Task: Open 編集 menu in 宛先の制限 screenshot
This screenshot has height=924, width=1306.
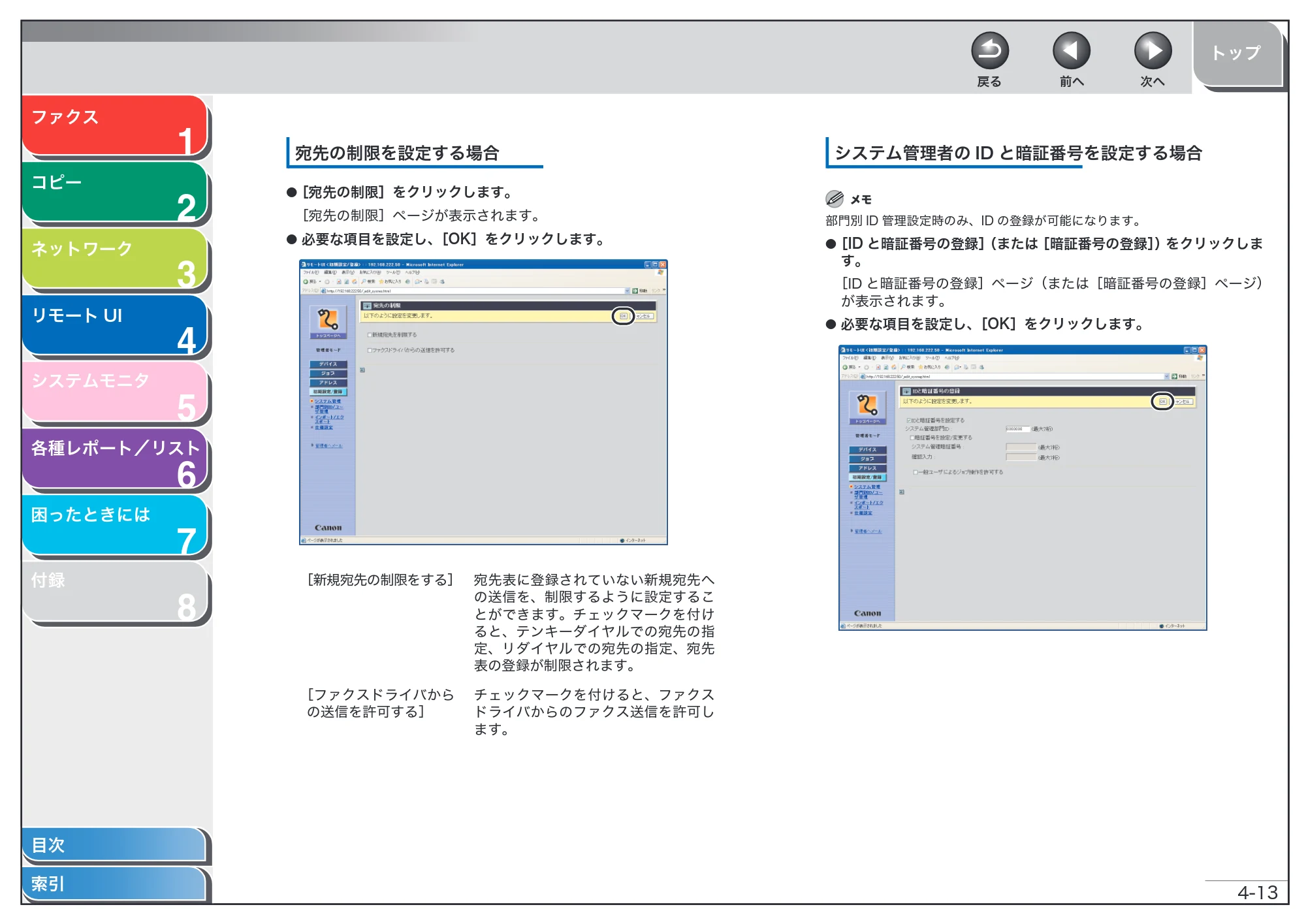Action: pos(330,272)
